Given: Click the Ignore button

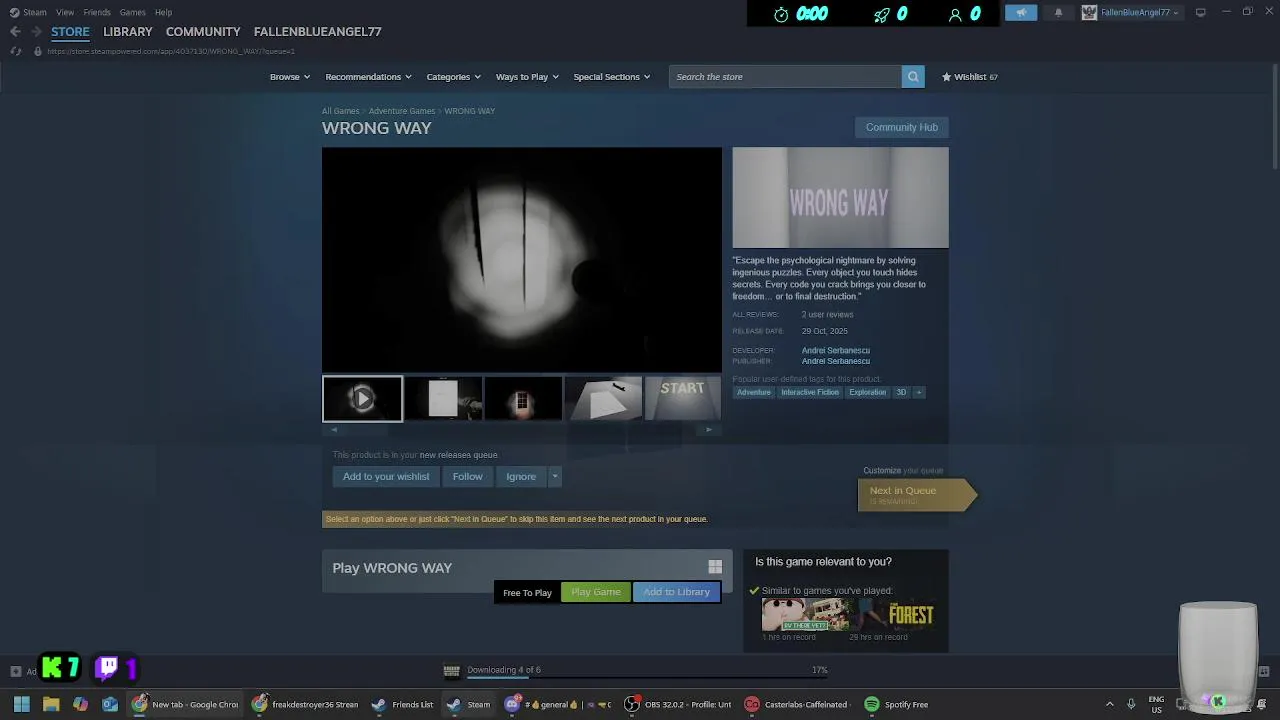Looking at the screenshot, I should point(521,477).
